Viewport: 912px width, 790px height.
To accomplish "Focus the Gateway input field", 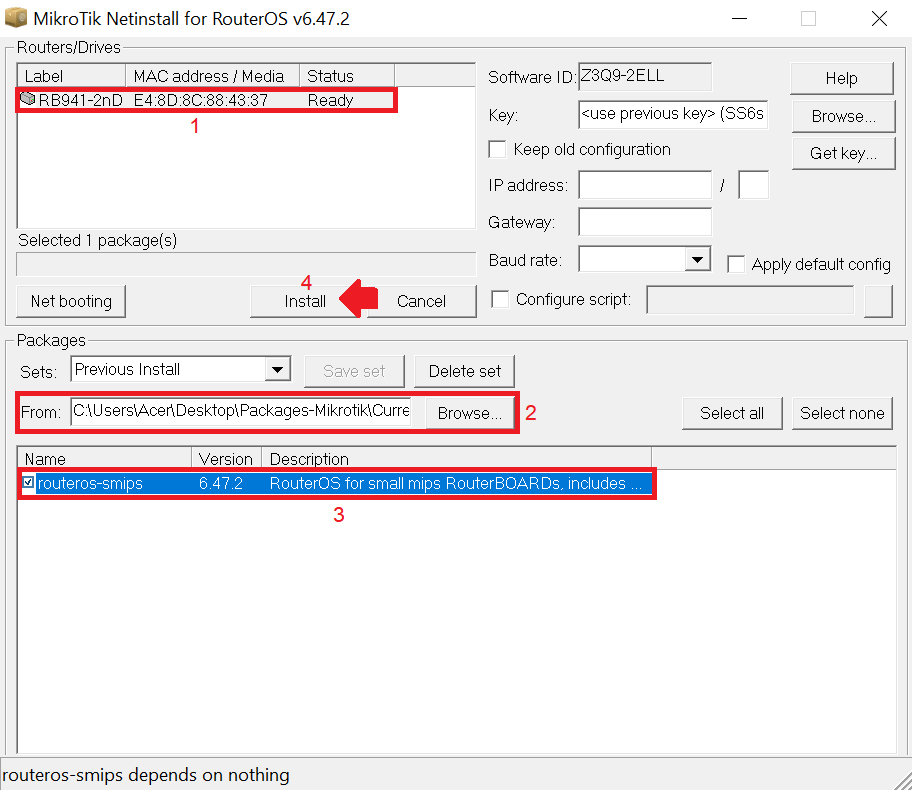I will [x=645, y=222].
